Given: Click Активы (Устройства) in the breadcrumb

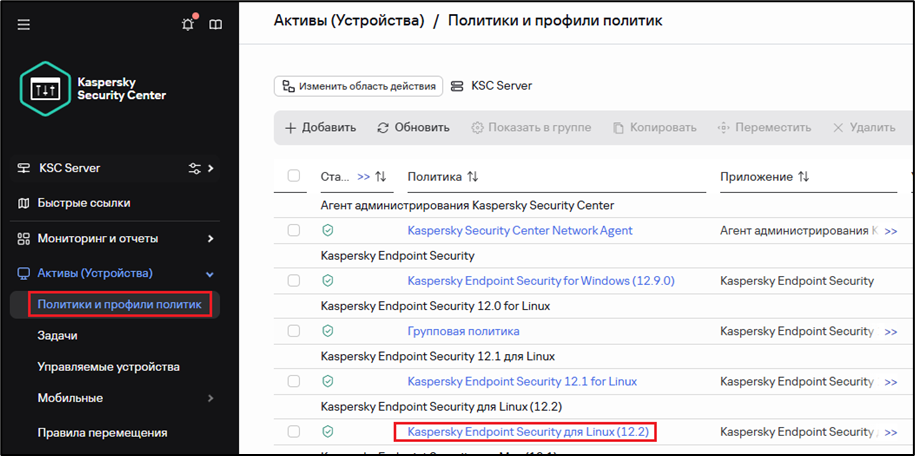Looking at the screenshot, I should pos(348,22).
